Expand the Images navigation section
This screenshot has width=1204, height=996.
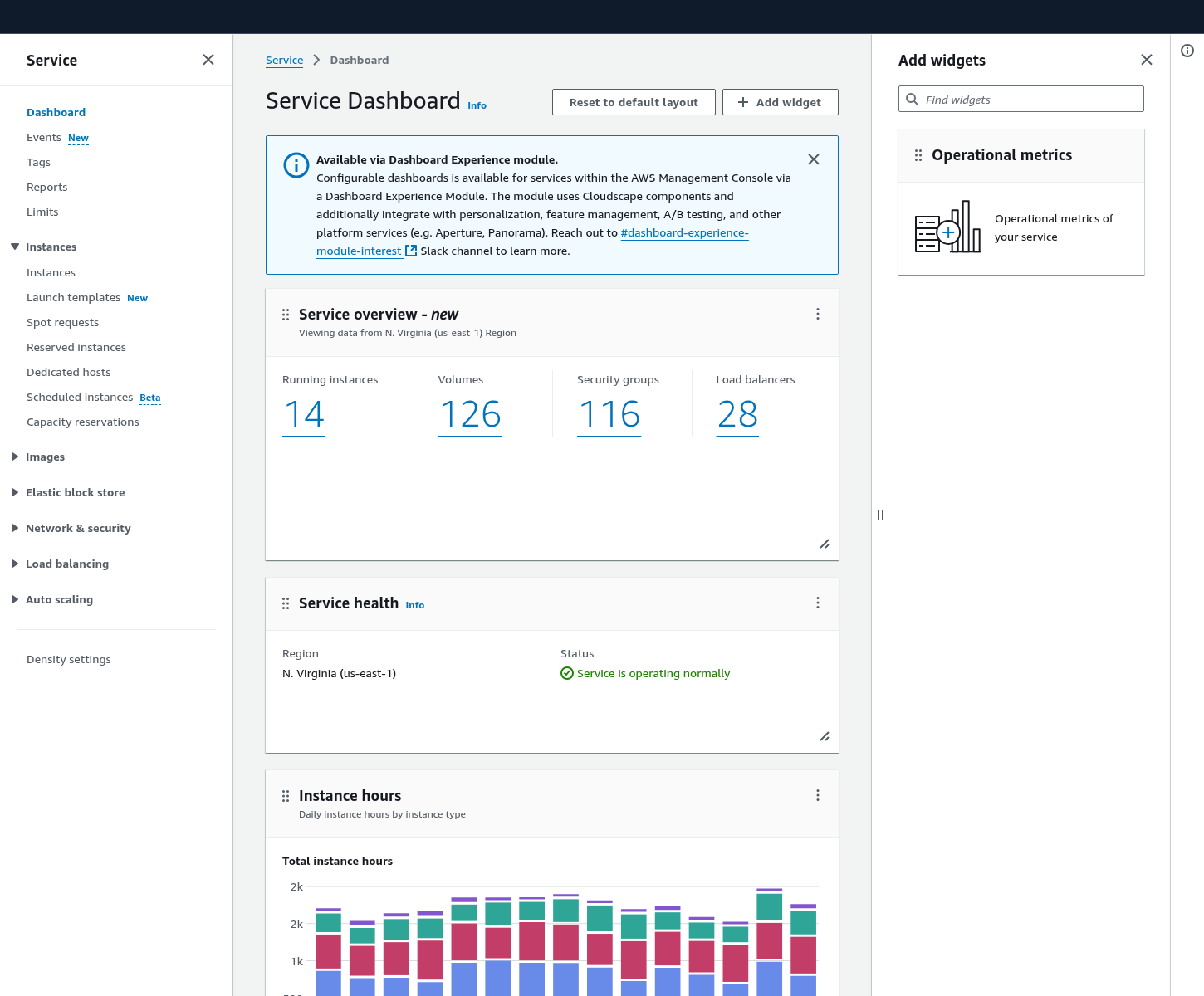pos(15,456)
